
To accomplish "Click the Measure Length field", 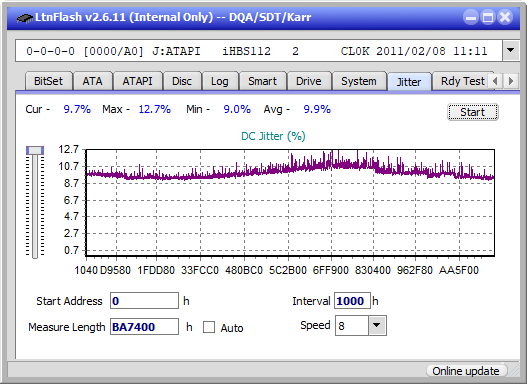I will pos(145,327).
